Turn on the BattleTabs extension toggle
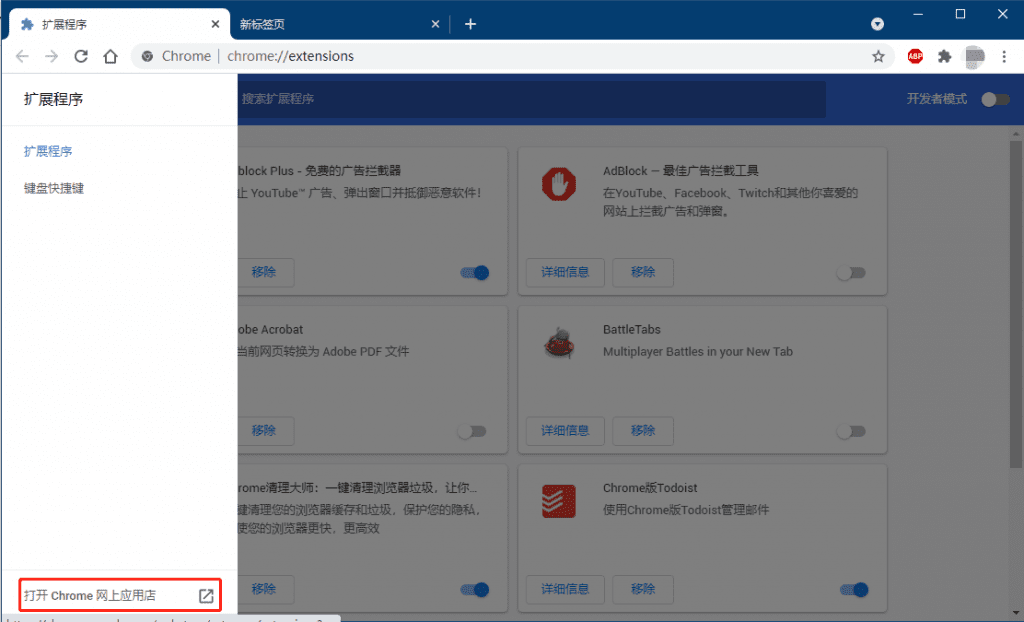This screenshot has width=1024, height=622. tap(851, 431)
